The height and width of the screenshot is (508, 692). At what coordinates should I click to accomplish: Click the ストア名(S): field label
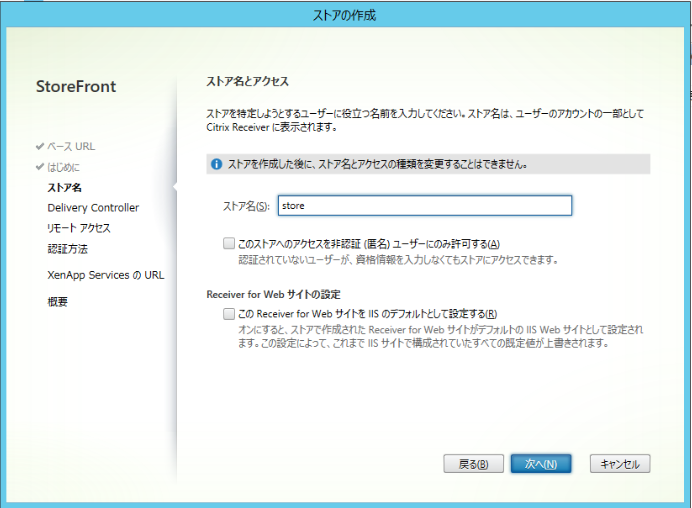(246, 206)
